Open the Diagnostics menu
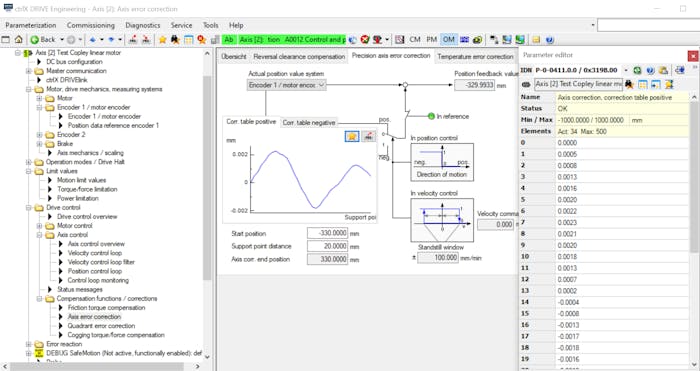700x371 pixels. pos(142,25)
